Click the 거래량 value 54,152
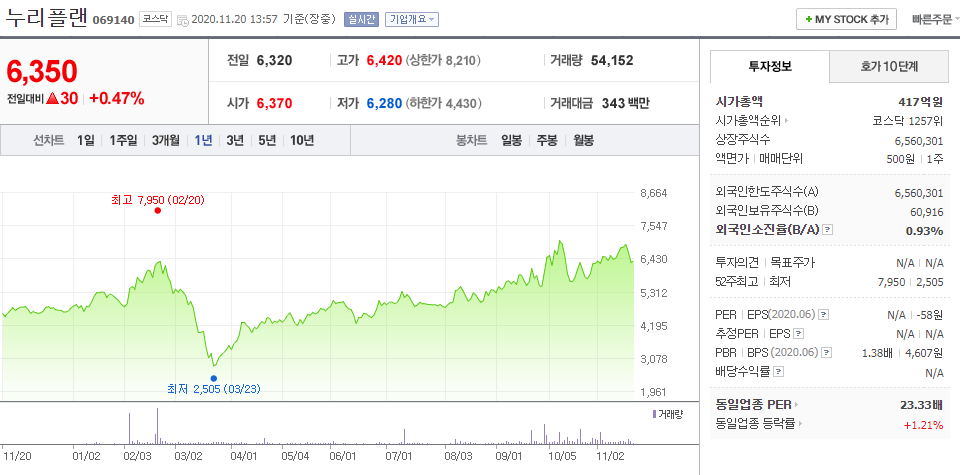The image size is (963, 475). pos(612,60)
